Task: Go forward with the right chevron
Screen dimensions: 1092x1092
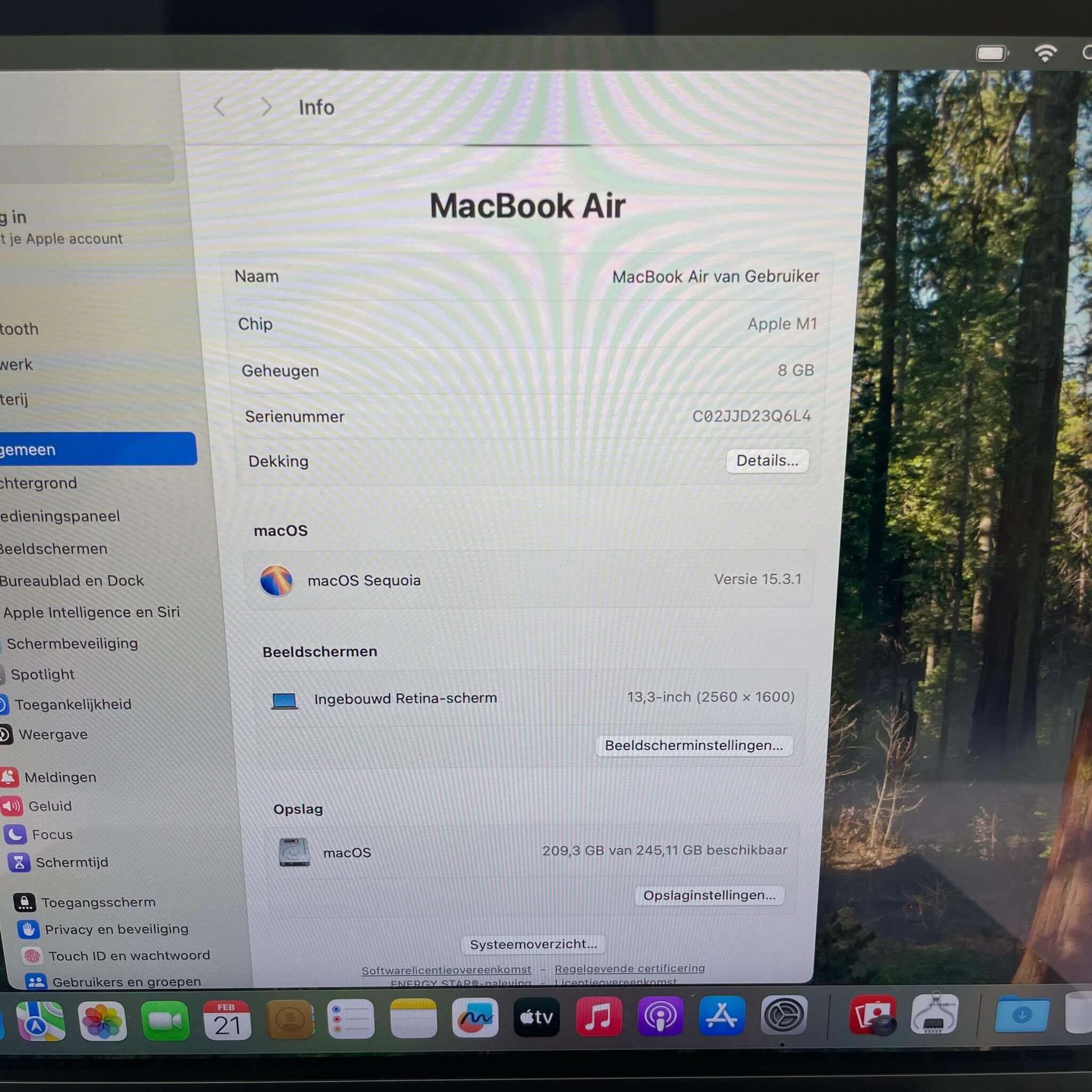Action: point(266,106)
